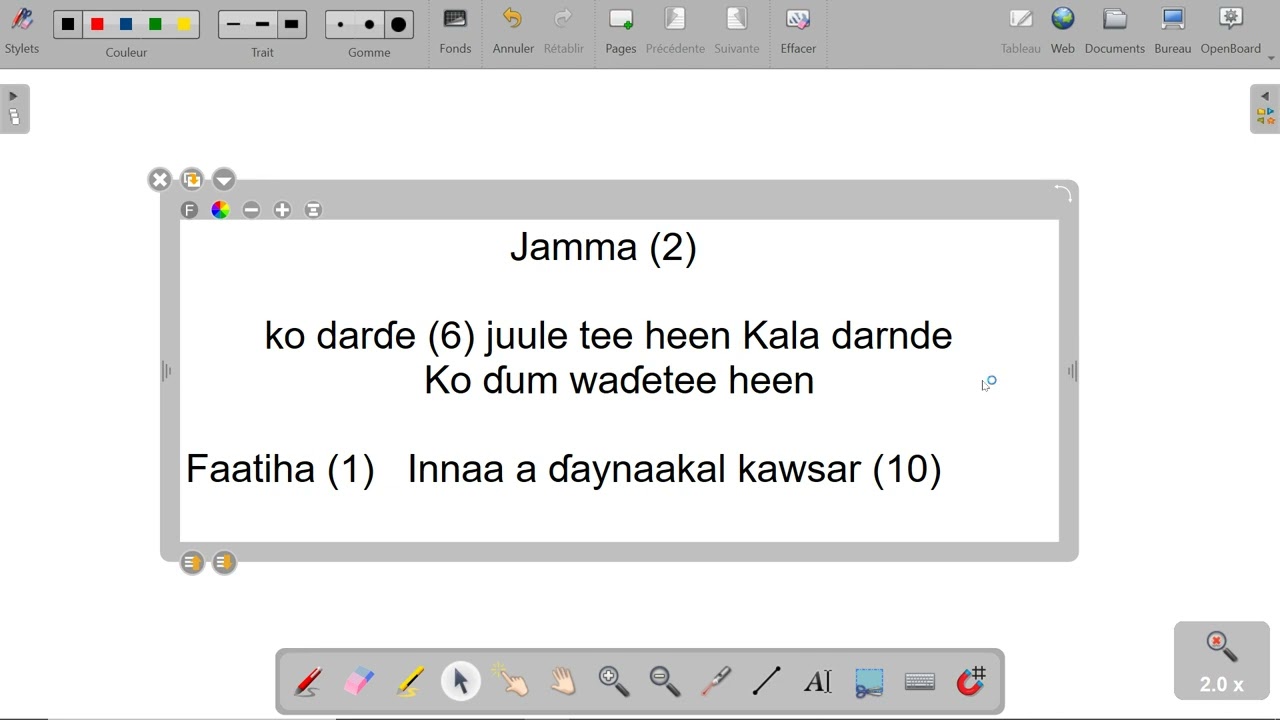Select the Zoom out tool

(665, 682)
